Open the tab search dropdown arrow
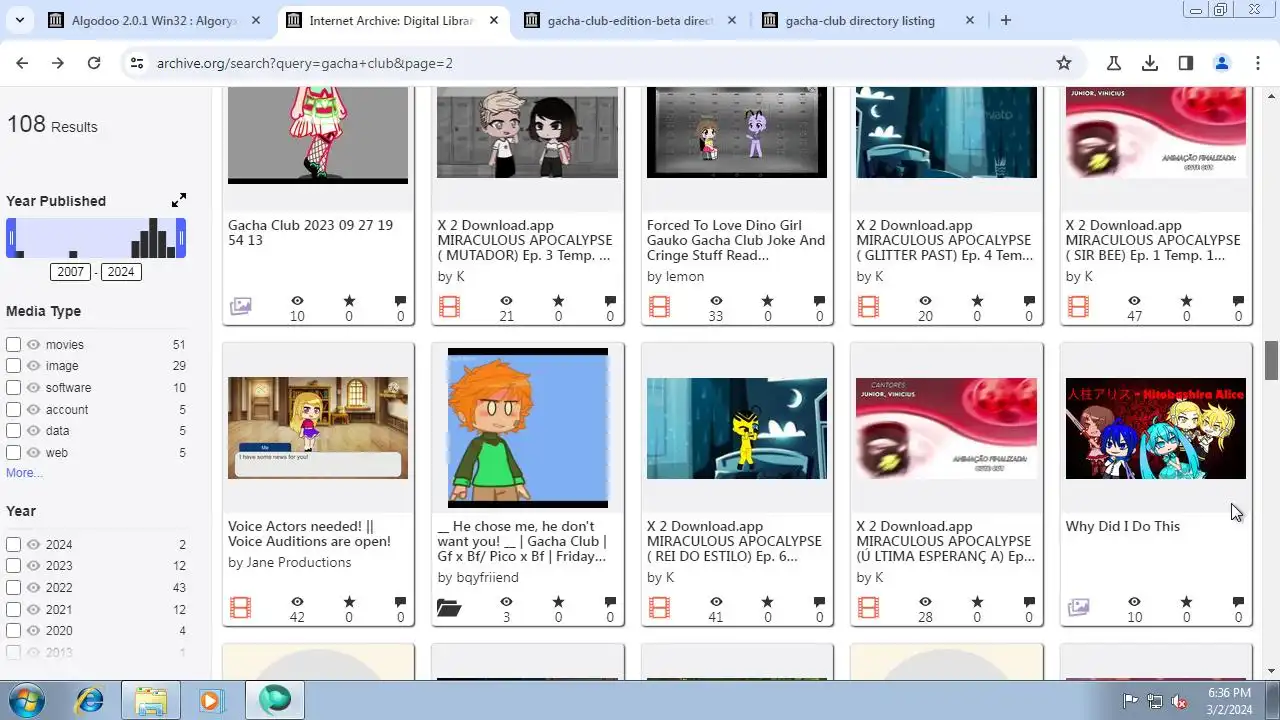The image size is (1280, 720). [20, 20]
